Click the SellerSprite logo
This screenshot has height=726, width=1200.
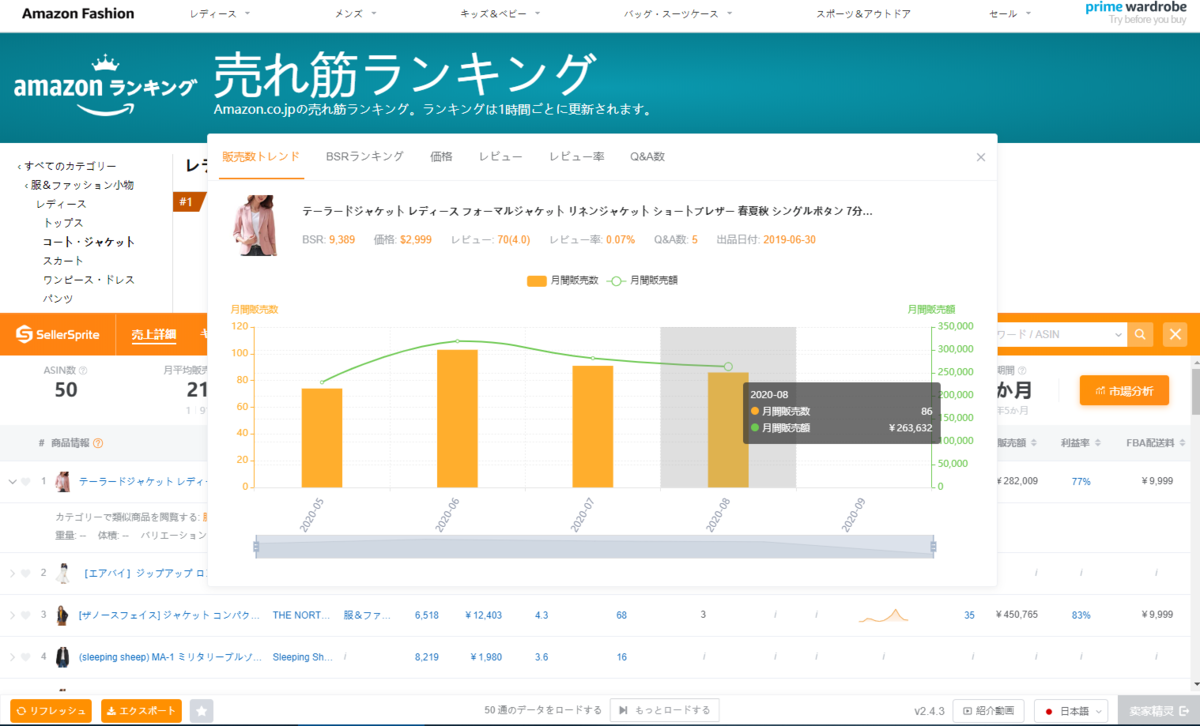(58, 334)
